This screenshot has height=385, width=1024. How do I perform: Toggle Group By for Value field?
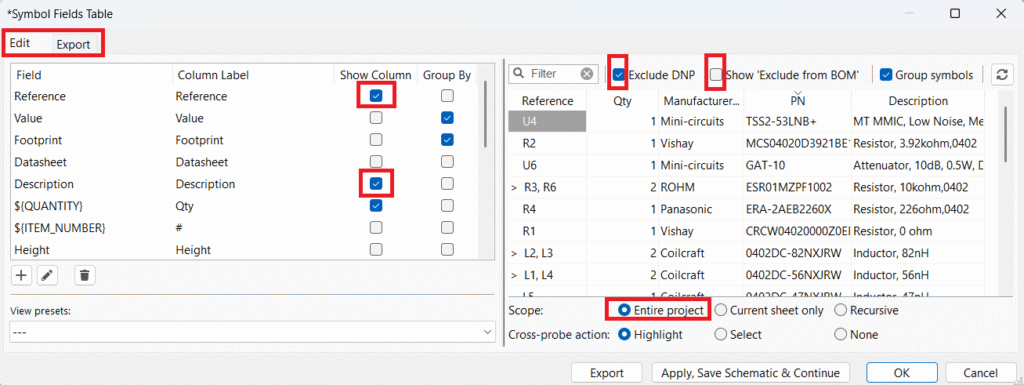(x=447, y=118)
